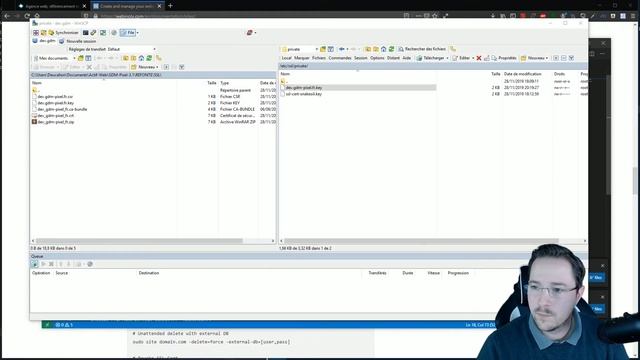The image size is (640, 360).
Task: Switch to the dev.gdm session tab
Action: click(x=44, y=41)
